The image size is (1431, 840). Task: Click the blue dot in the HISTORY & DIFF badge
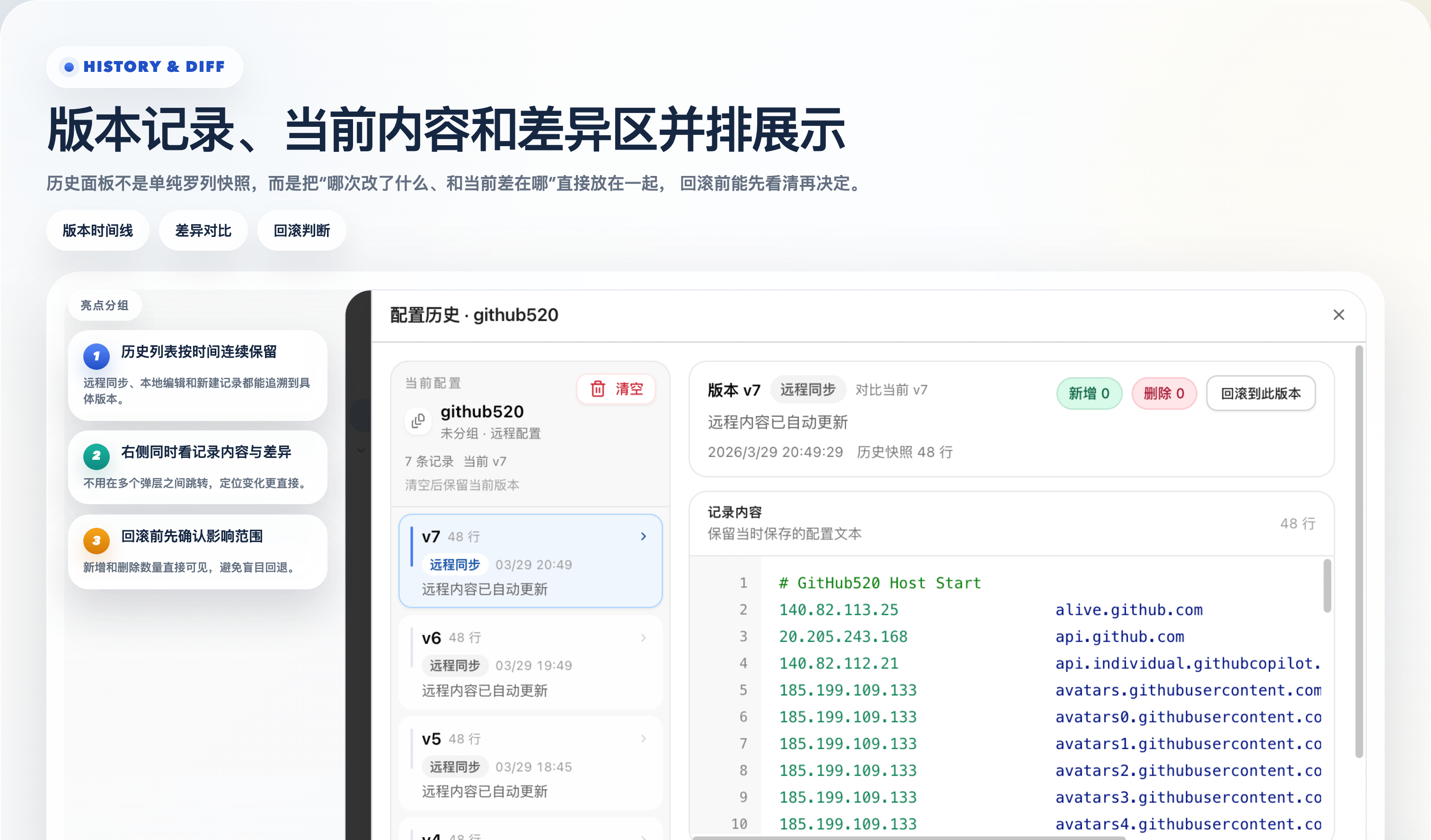tap(69, 67)
